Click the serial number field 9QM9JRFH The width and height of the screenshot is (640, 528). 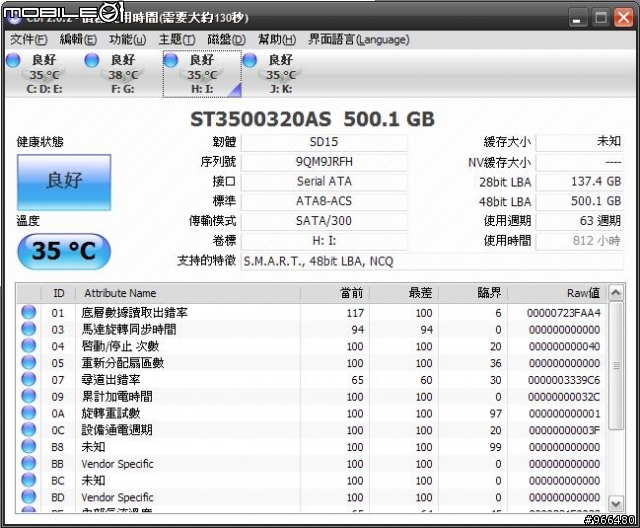click(324, 162)
